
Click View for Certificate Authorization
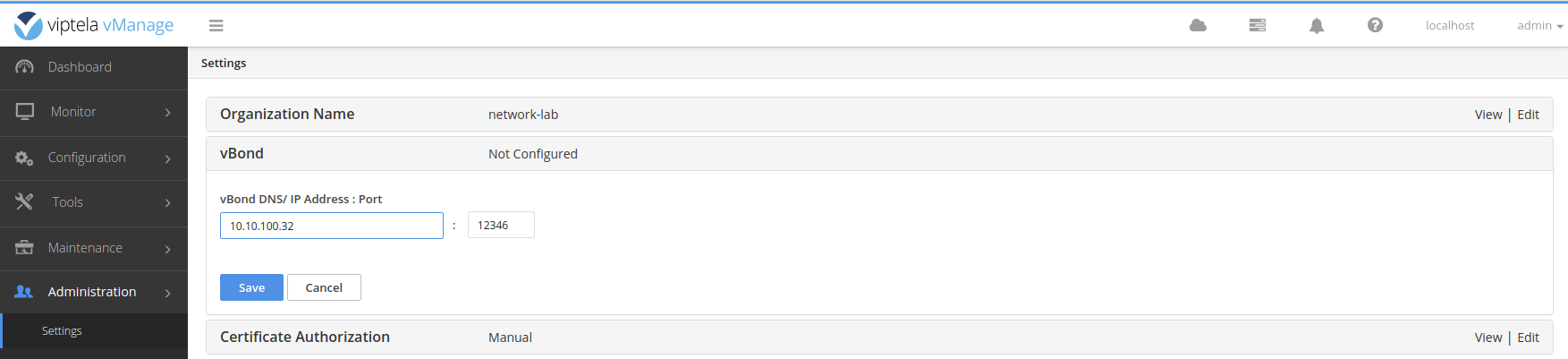point(1487,338)
